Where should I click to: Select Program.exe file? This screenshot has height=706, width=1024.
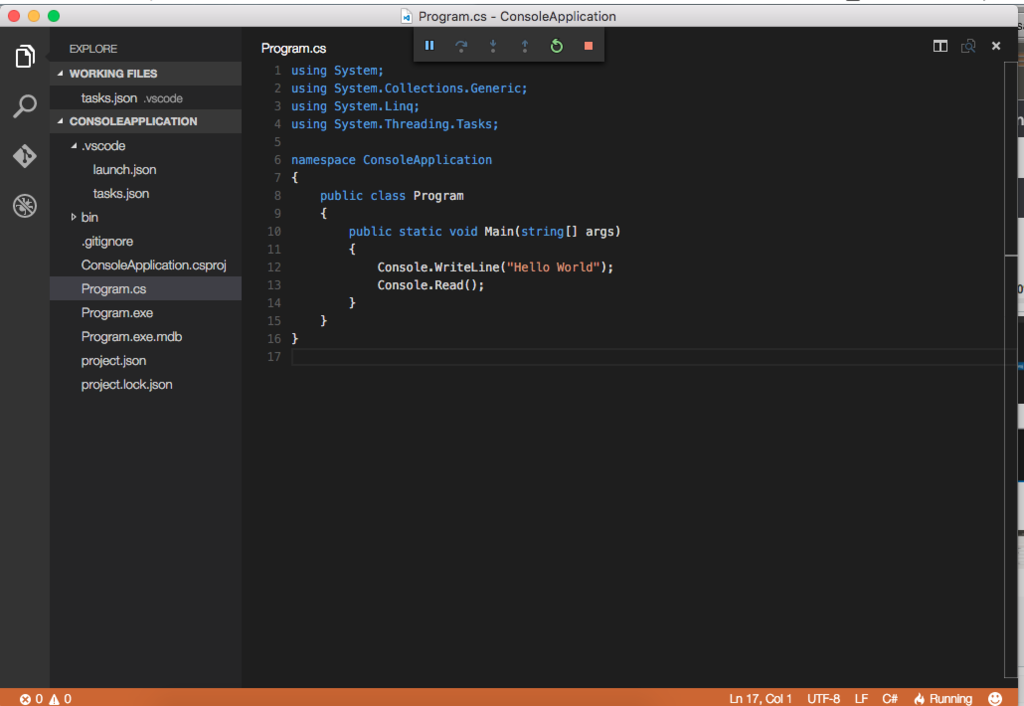coord(145,312)
